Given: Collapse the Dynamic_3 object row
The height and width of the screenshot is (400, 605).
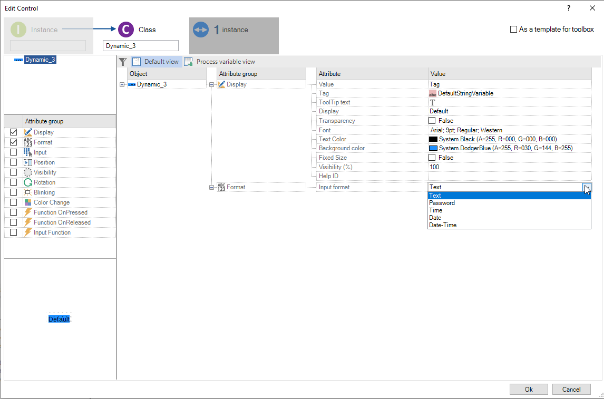Looking at the screenshot, I should (122, 84).
